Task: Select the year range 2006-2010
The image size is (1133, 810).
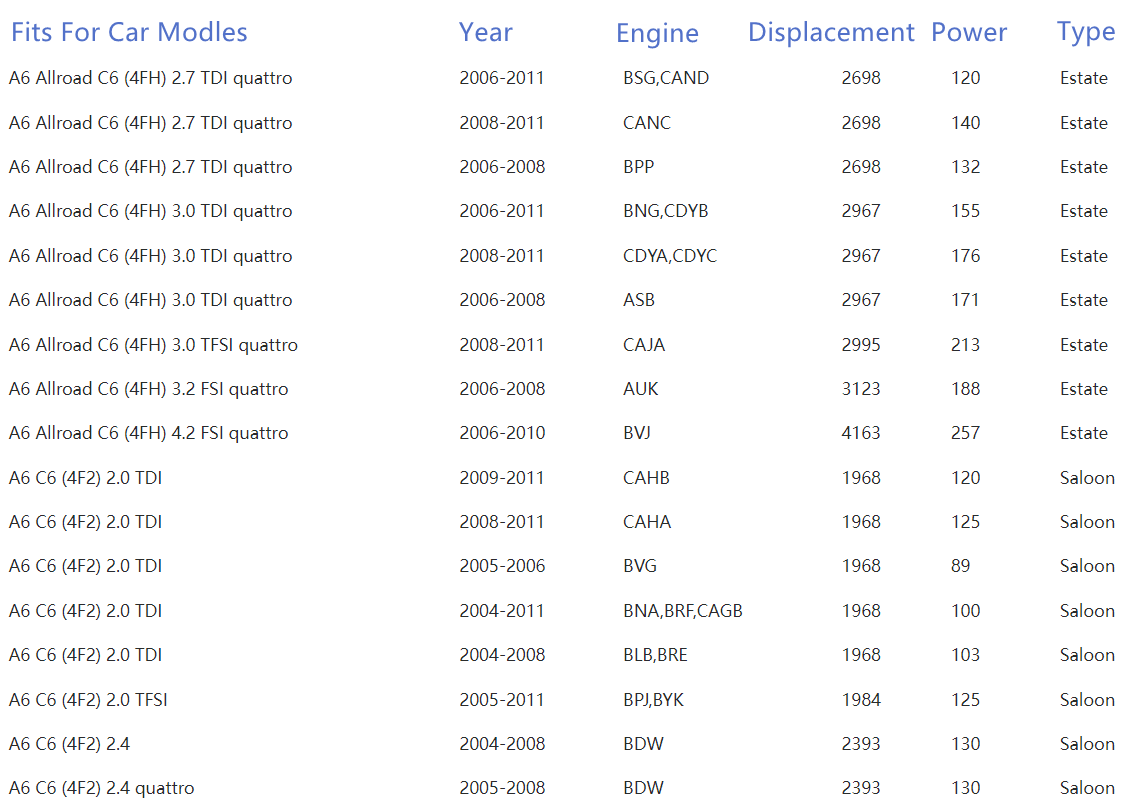Action: click(x=502, y=433)
